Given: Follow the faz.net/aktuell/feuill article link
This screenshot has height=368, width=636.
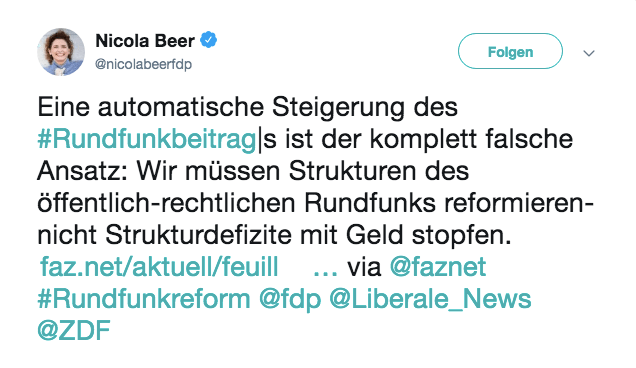Looking at the screenshot, I should click(159, 267).
